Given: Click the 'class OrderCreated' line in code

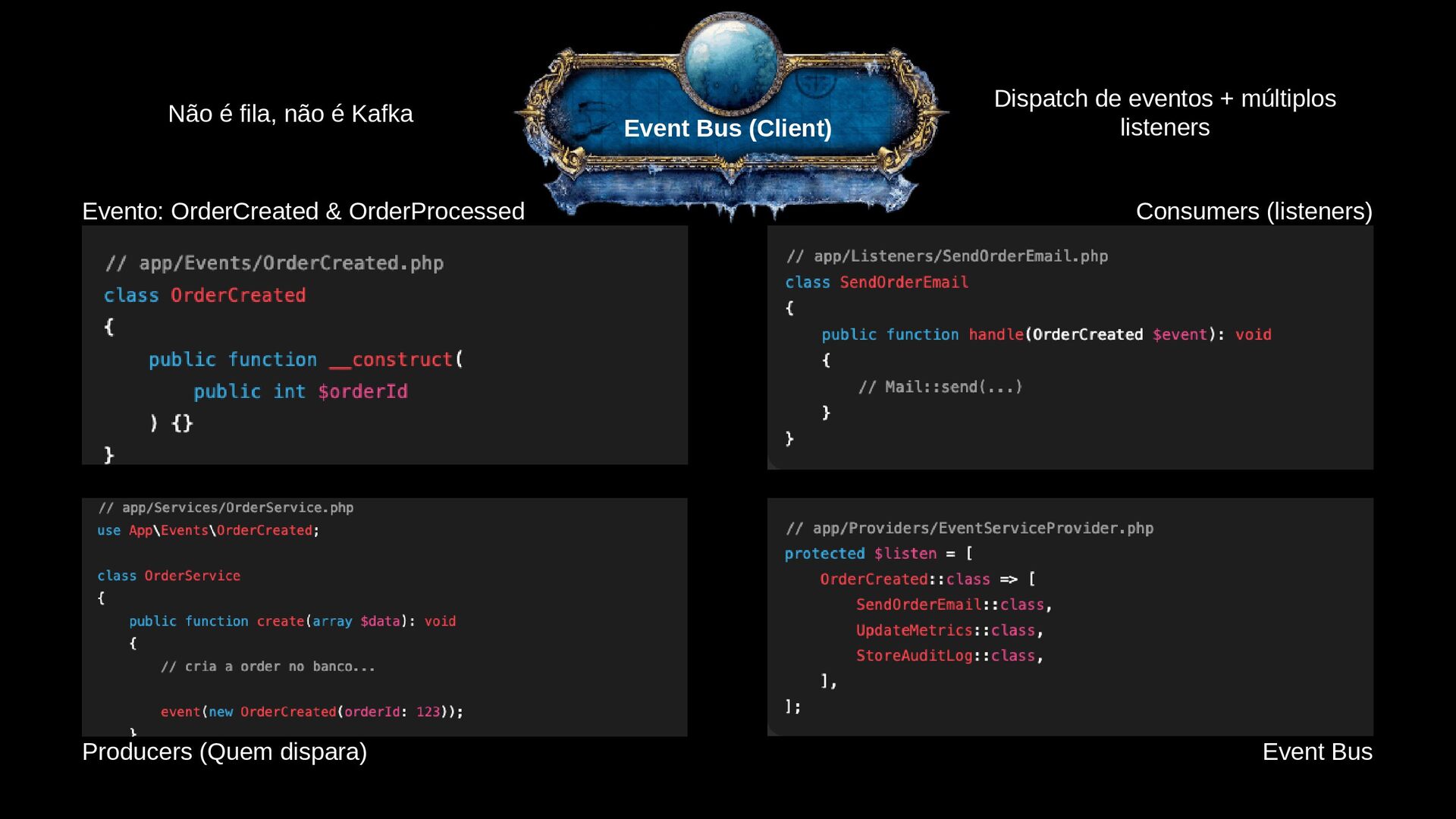Looking at the screenshot, I should [205, 295].
